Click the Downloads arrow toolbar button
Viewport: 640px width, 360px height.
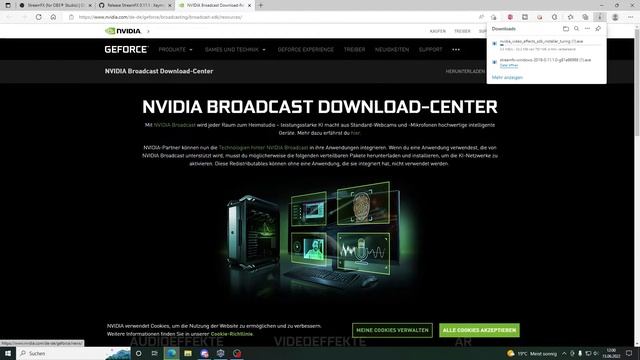point(600,17)
